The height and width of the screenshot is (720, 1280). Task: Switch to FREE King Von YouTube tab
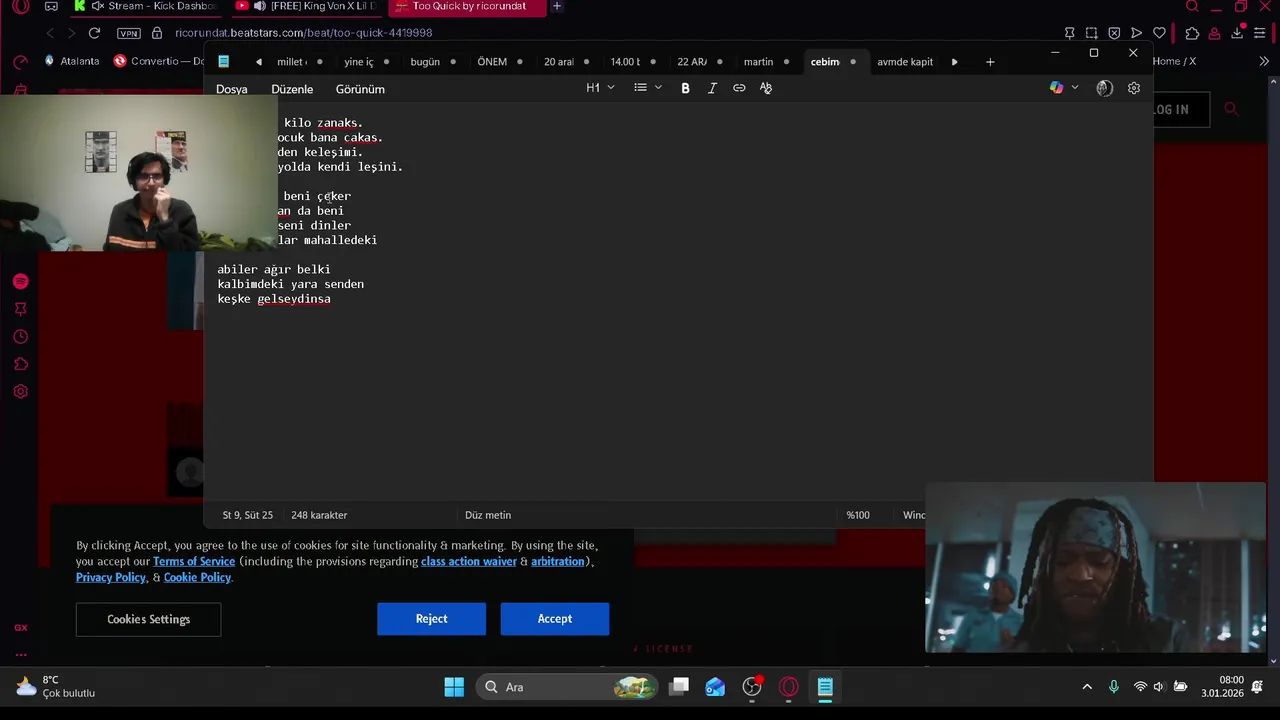pos(306,7)
